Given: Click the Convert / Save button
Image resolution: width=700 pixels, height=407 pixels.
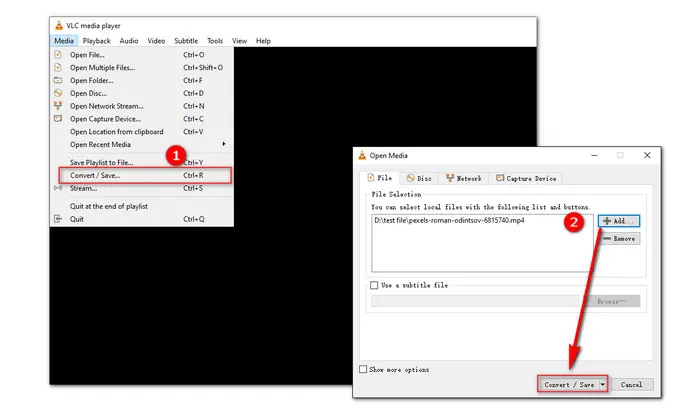Looking at the screenshot, I should (568, 384).
